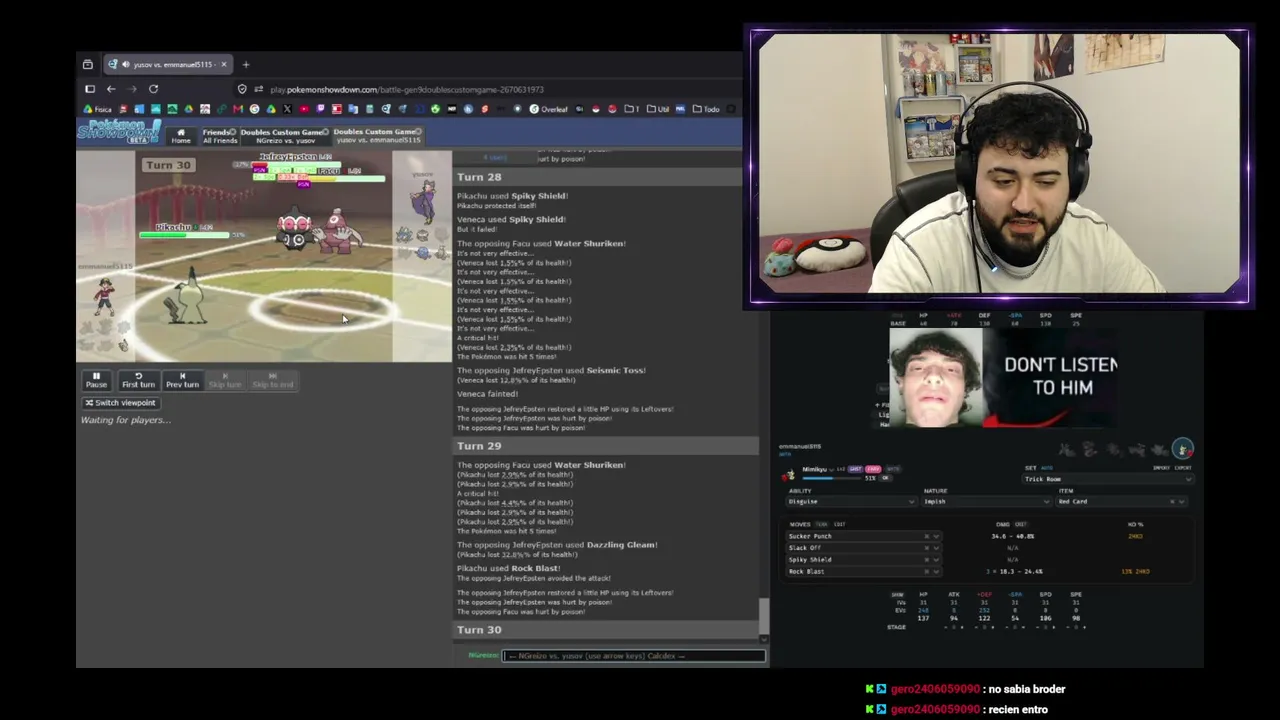Click the battle log scrollbar
Screen dimensions: 1280x720
(764, 616)
